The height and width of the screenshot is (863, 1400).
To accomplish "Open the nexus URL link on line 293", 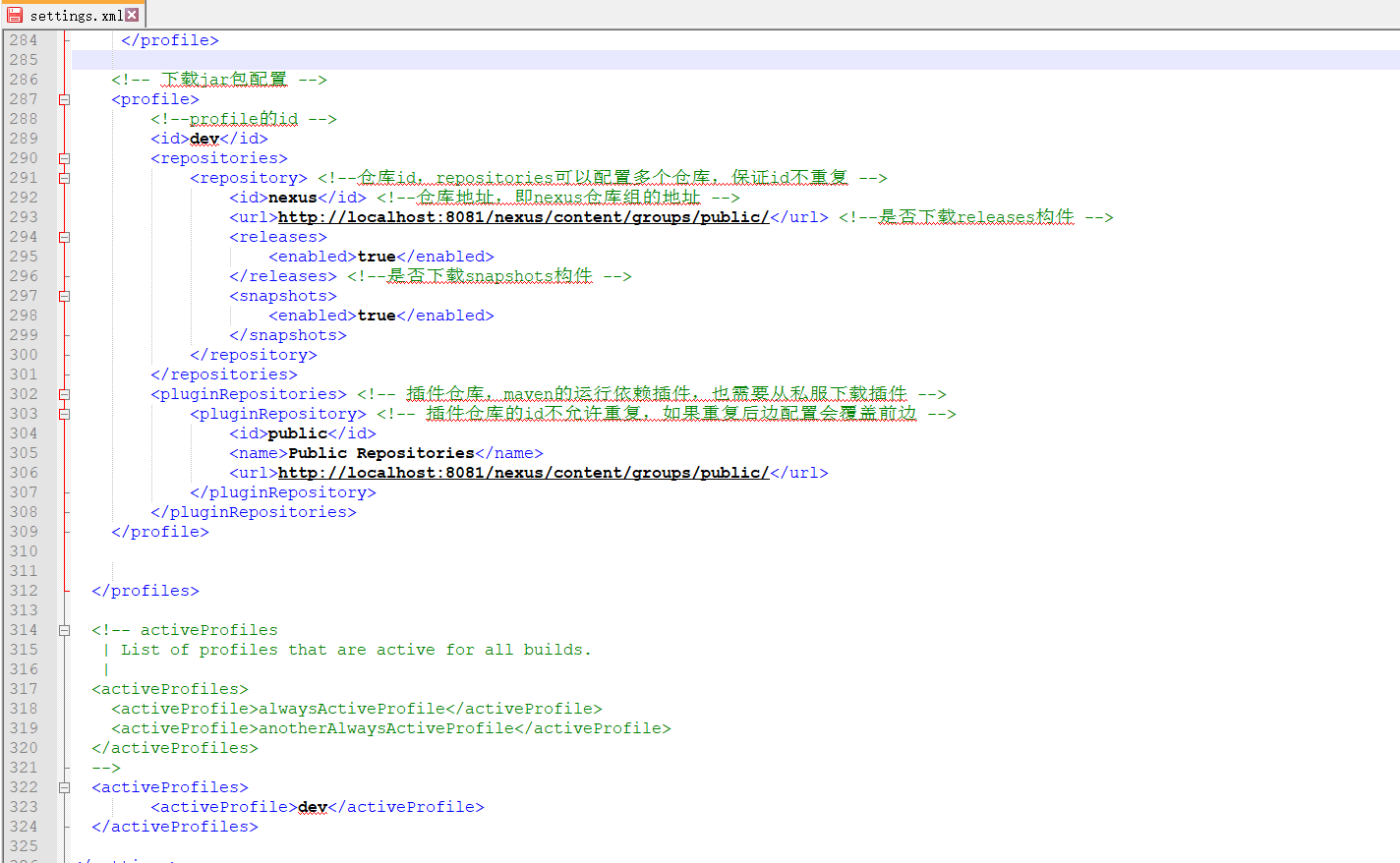I will coord(524,217).
